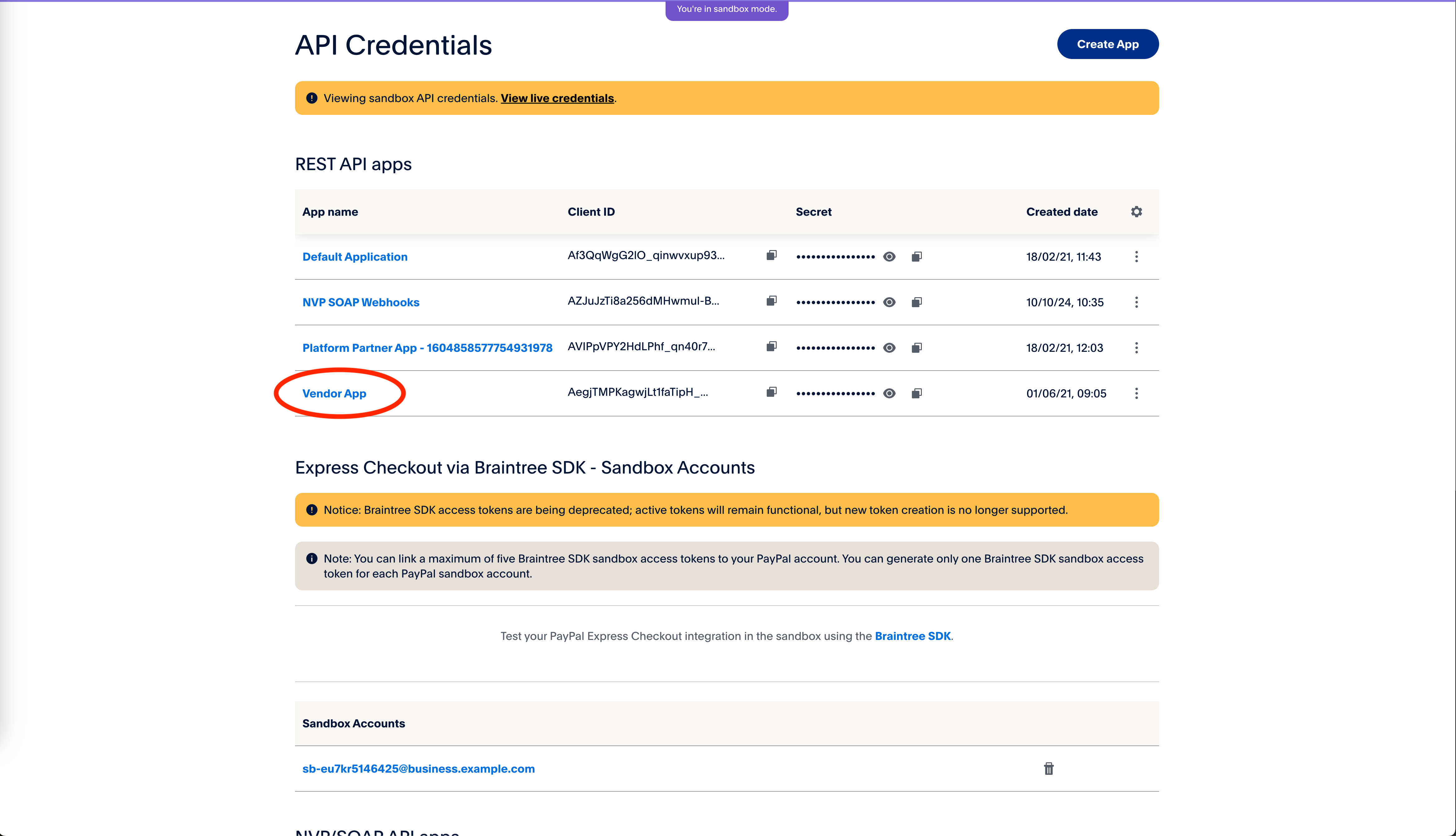The image size is (1456, 836).
Task: Show the Default Application secret
Action: tap(889, 257)
